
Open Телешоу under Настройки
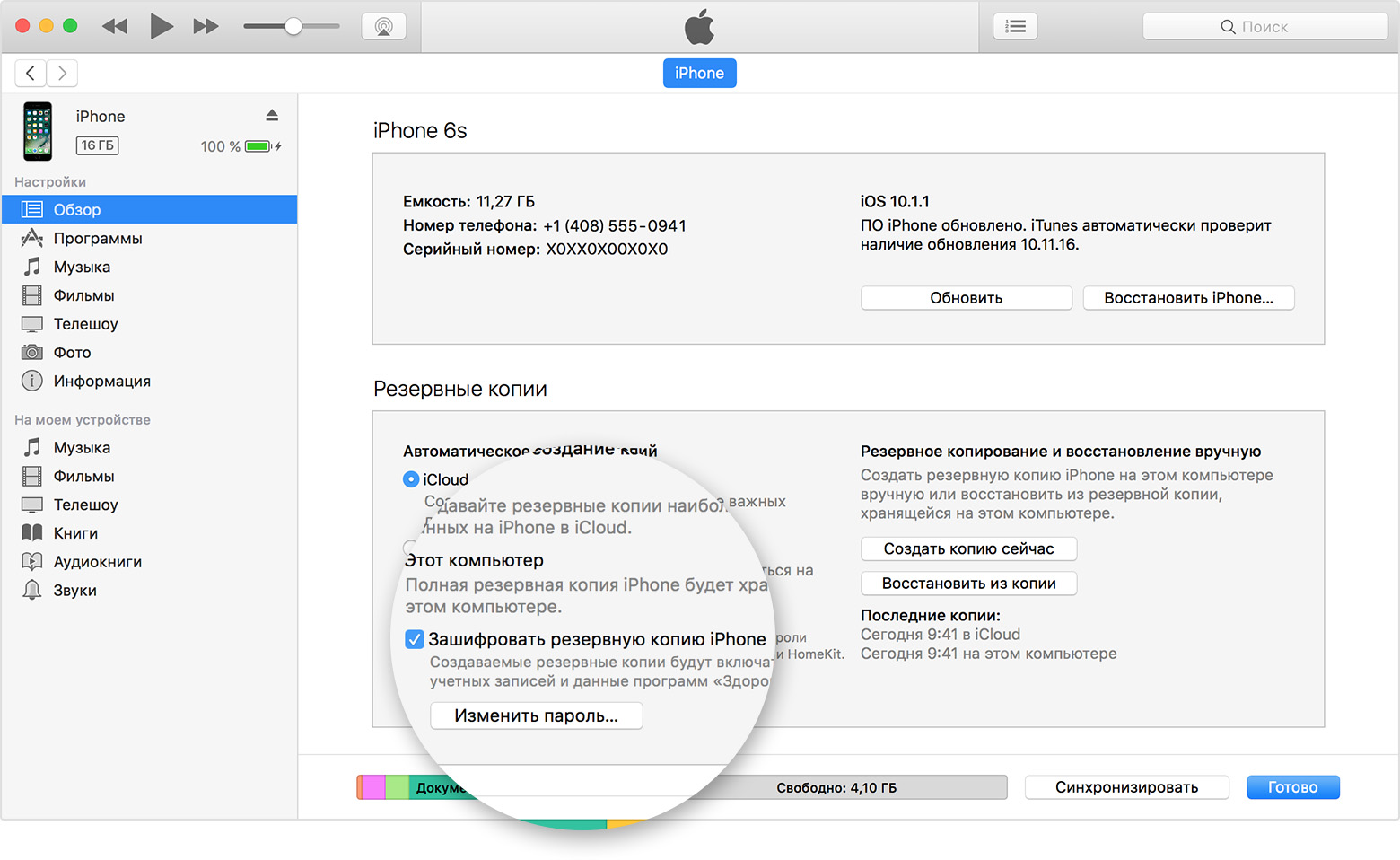pyautogui.click(x=149, y=324)
